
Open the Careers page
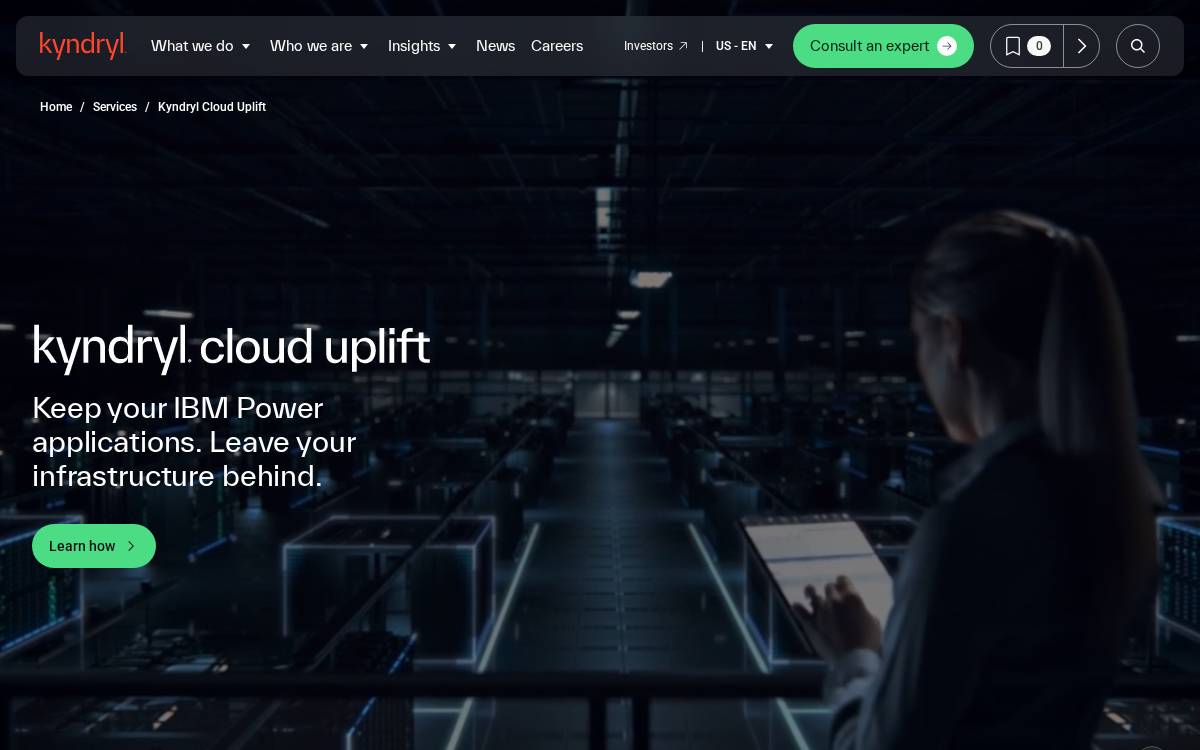(x=557, y=46)
